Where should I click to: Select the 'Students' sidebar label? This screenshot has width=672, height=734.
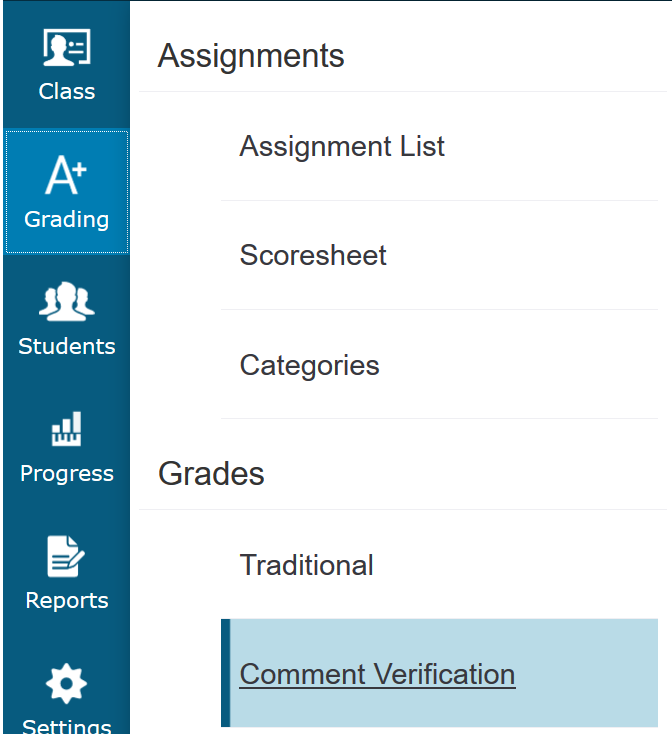click(x=66, y=346)
